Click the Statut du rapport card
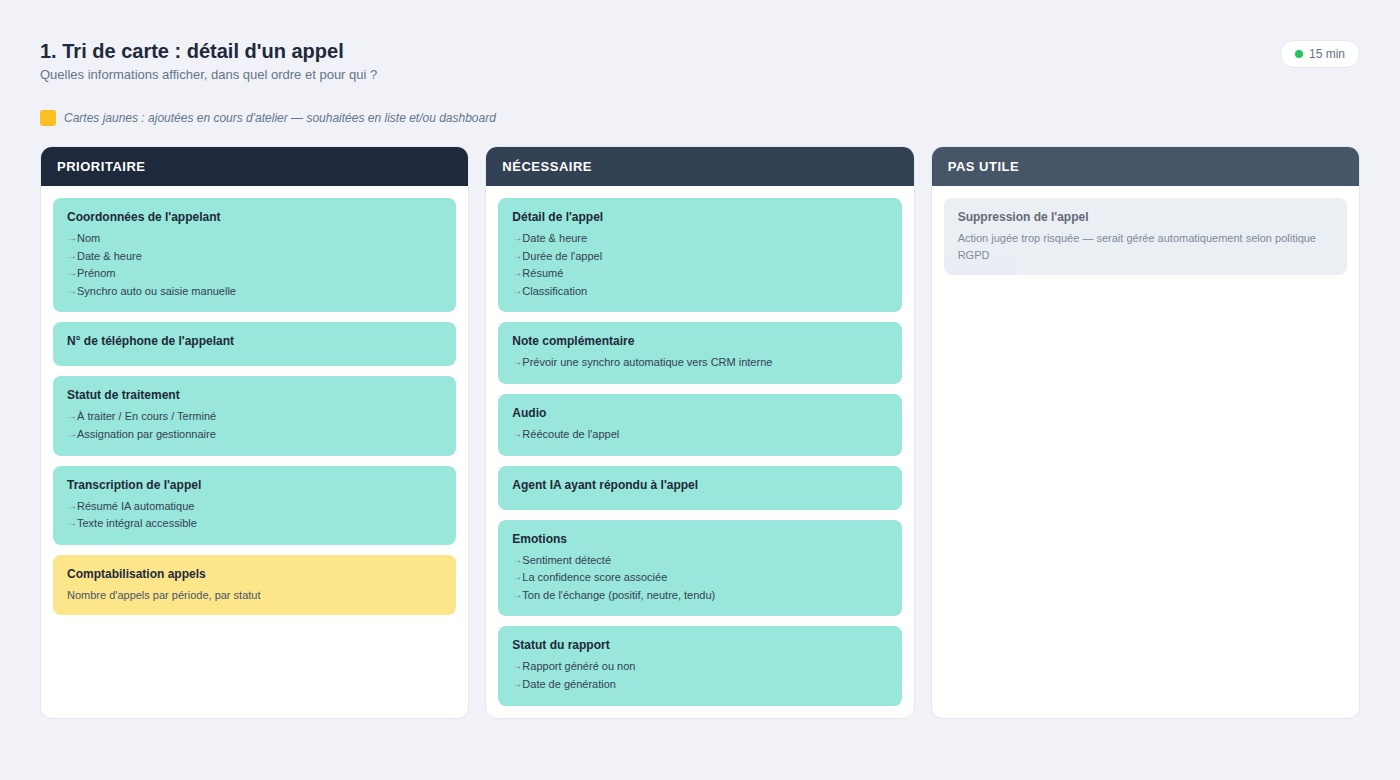The height and width of the screenshot is (780, 1400). 700,666
